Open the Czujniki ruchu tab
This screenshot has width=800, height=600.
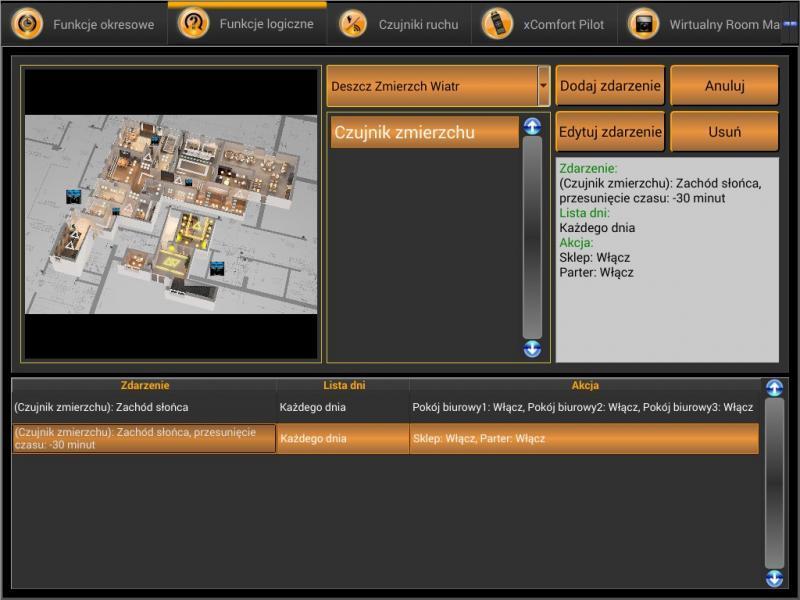click(x=399, y=24)
